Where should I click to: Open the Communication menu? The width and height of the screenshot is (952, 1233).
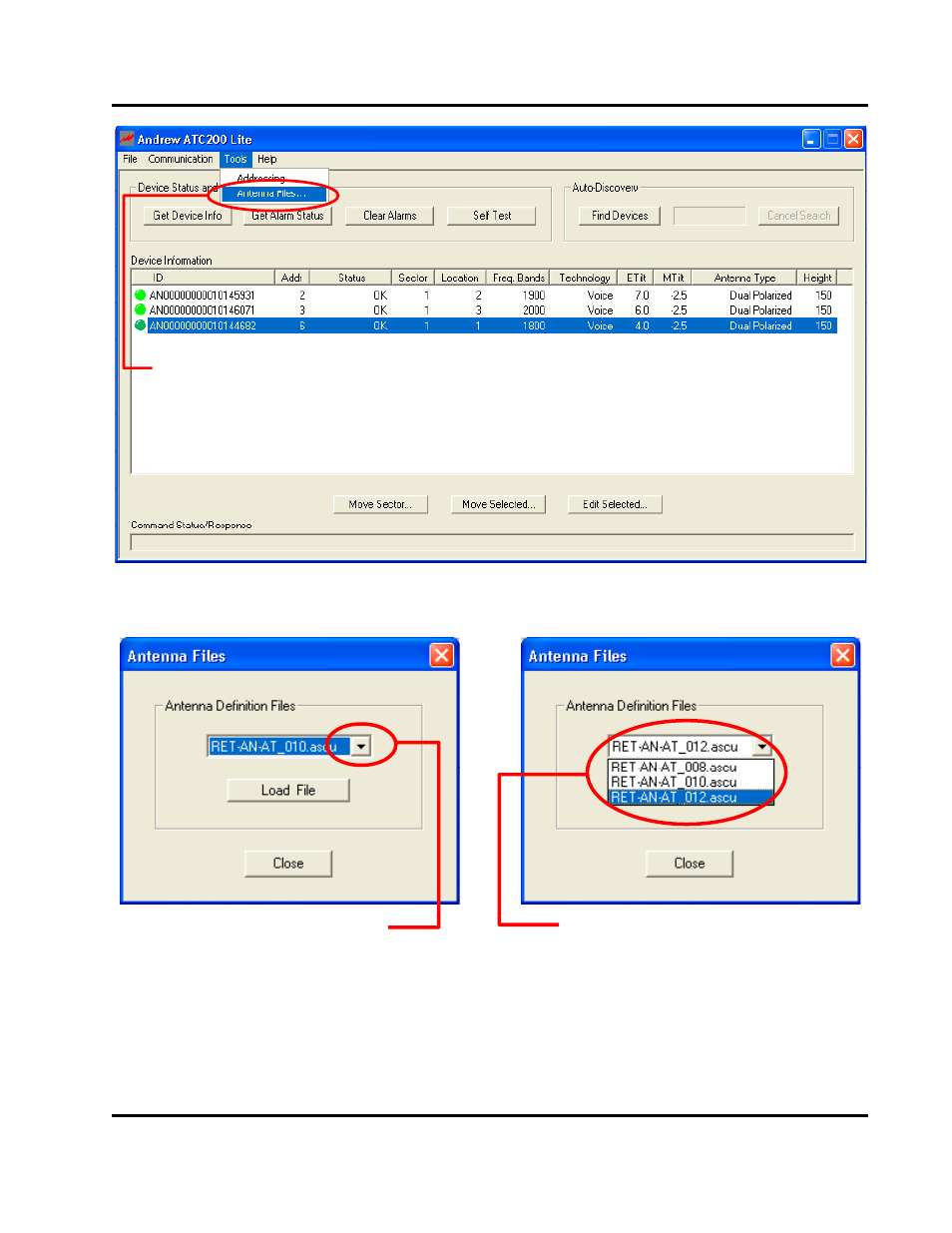coord(181,159)
